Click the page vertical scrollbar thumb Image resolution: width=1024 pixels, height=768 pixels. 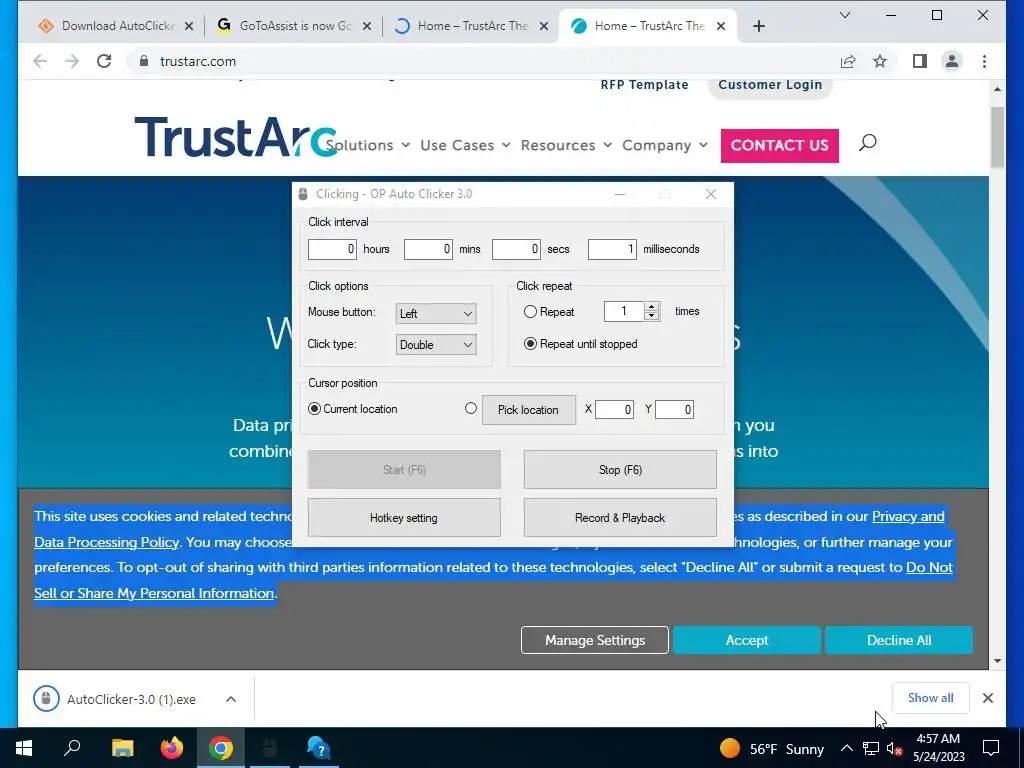pyautogui.click(x=997, y=136)
